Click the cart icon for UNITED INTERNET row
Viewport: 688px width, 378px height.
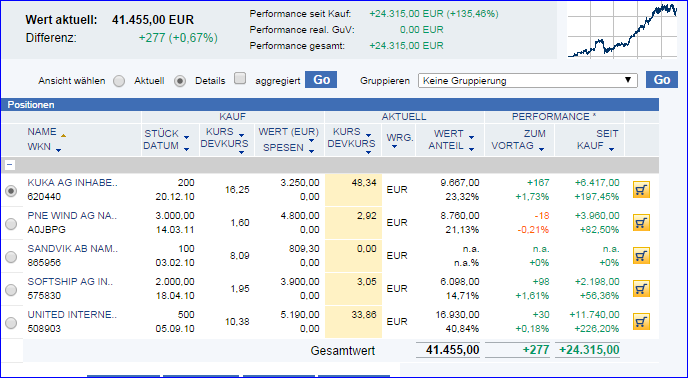pyautogui.click(x=641, y=322)
